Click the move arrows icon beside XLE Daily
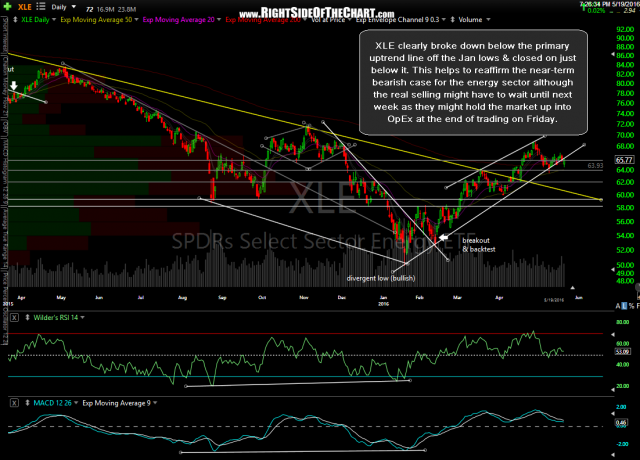 [x=15, y=20]
